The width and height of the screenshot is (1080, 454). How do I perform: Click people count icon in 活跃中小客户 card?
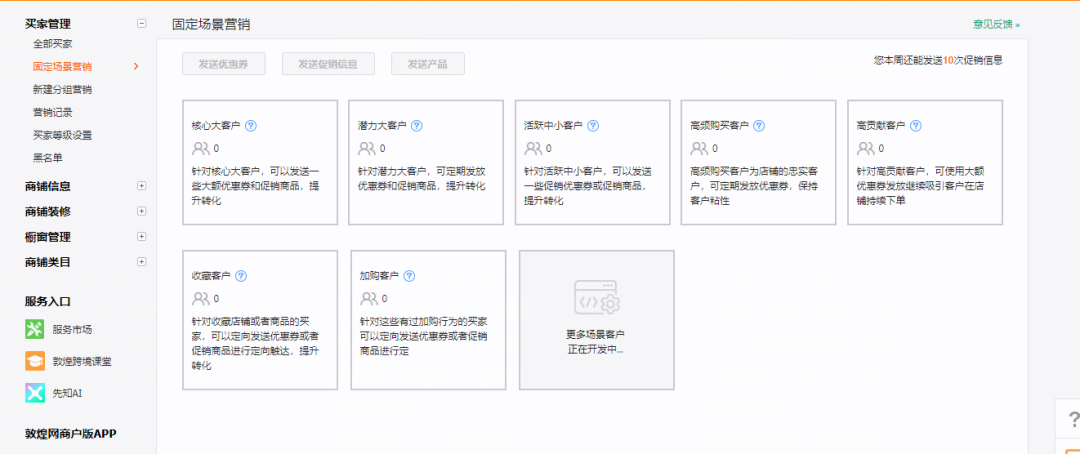click(x=533, y=148)
